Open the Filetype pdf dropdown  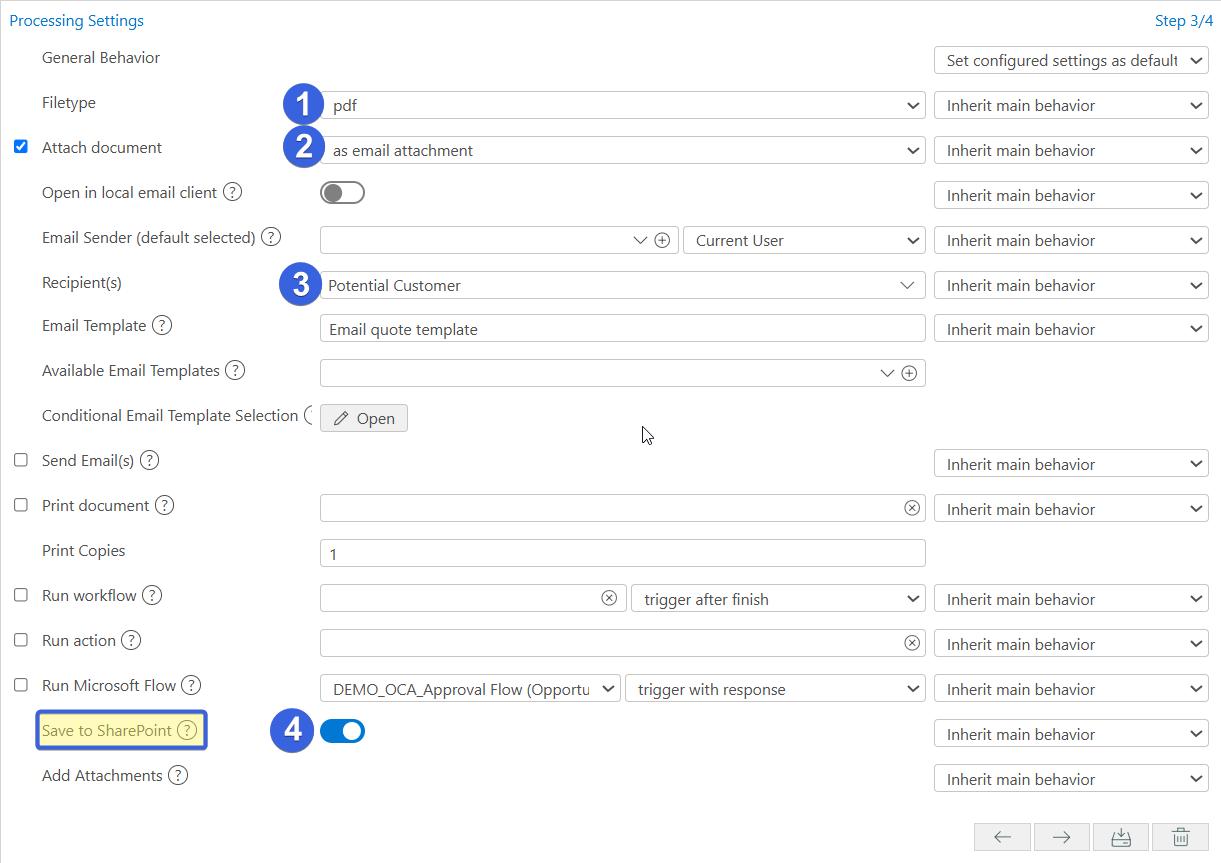coord(627,105)
